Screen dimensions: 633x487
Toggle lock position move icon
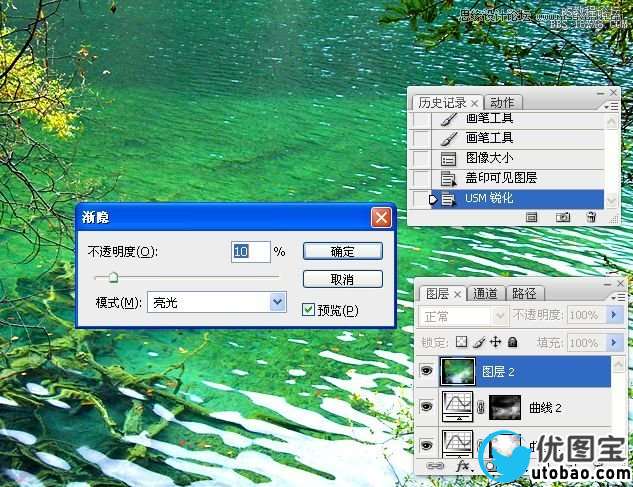[495, 342]
